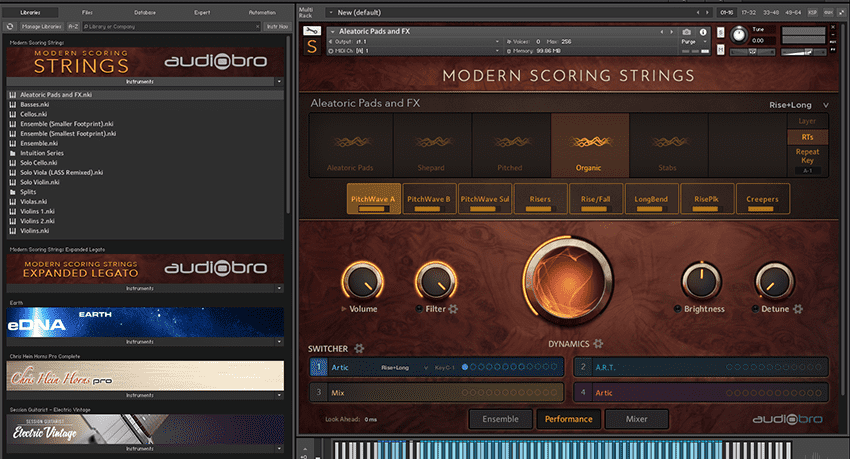Open eDNA Earth Instruments dropdown arrow
This screenshot has width=850, height=459.
(x=279, y=342)
